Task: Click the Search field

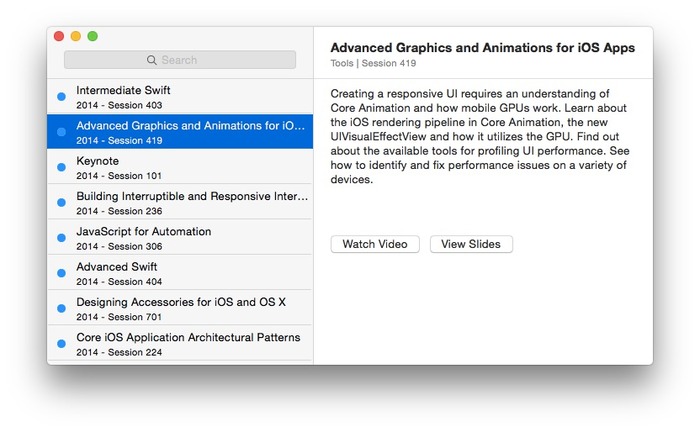Action: (x=179, y=60)
